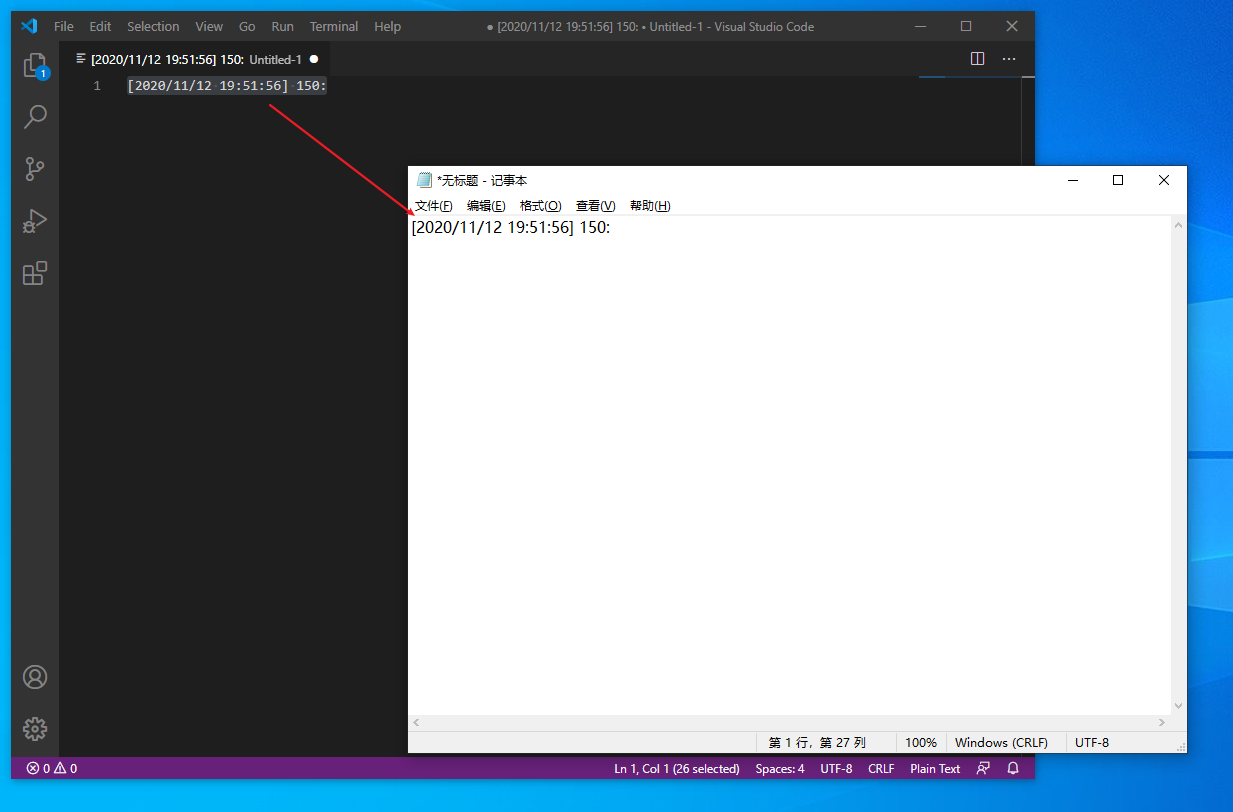
Task: Click the timestamp text in Notepad
Action: (x=510, y=228)
